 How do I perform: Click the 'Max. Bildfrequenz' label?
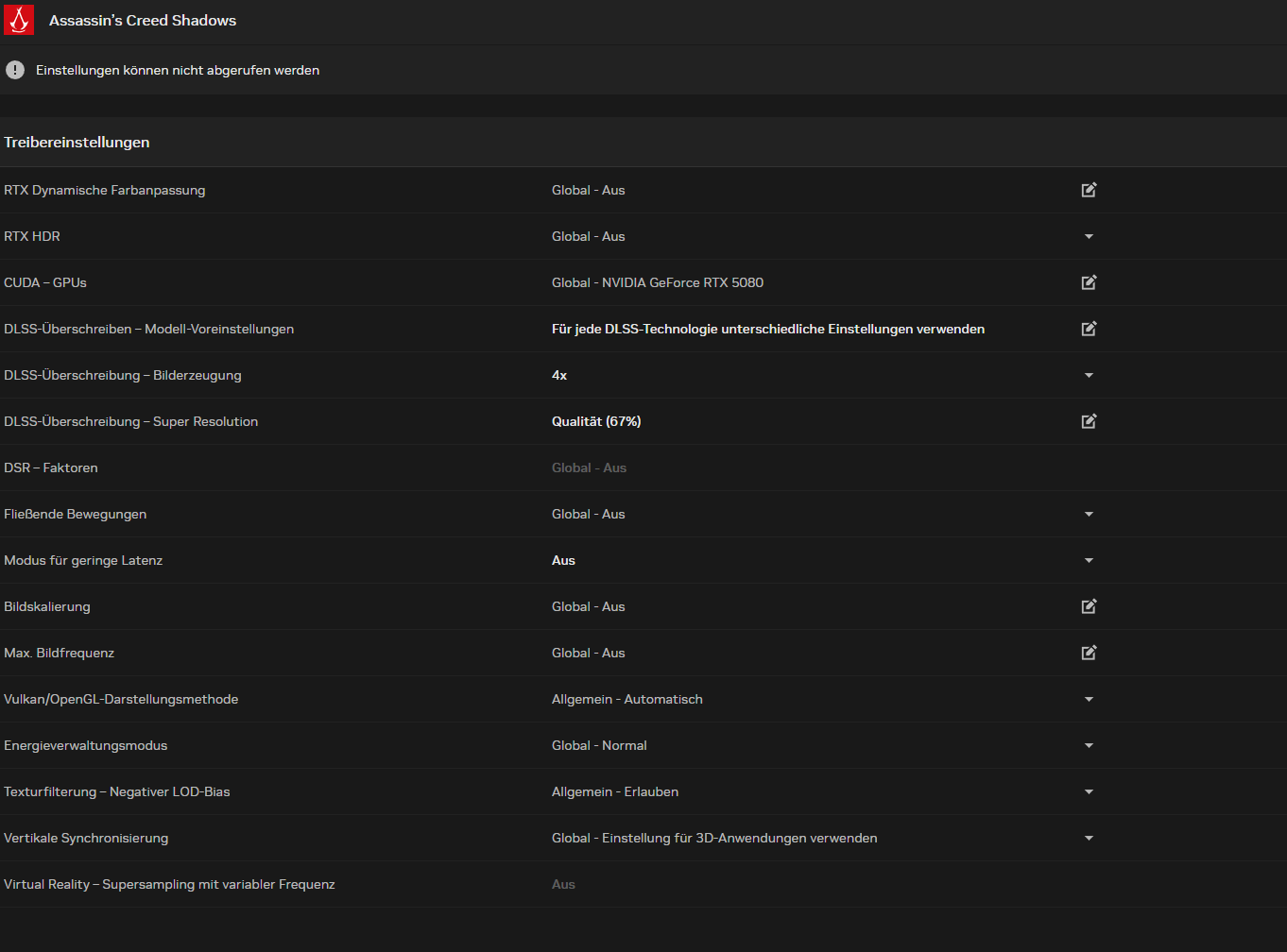[x=59, y=653]
